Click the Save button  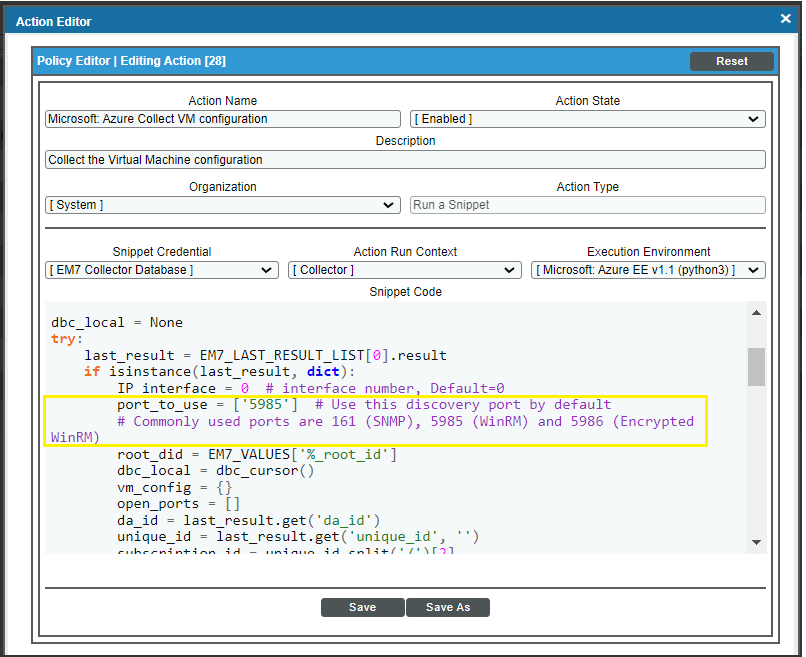[362, 607]
